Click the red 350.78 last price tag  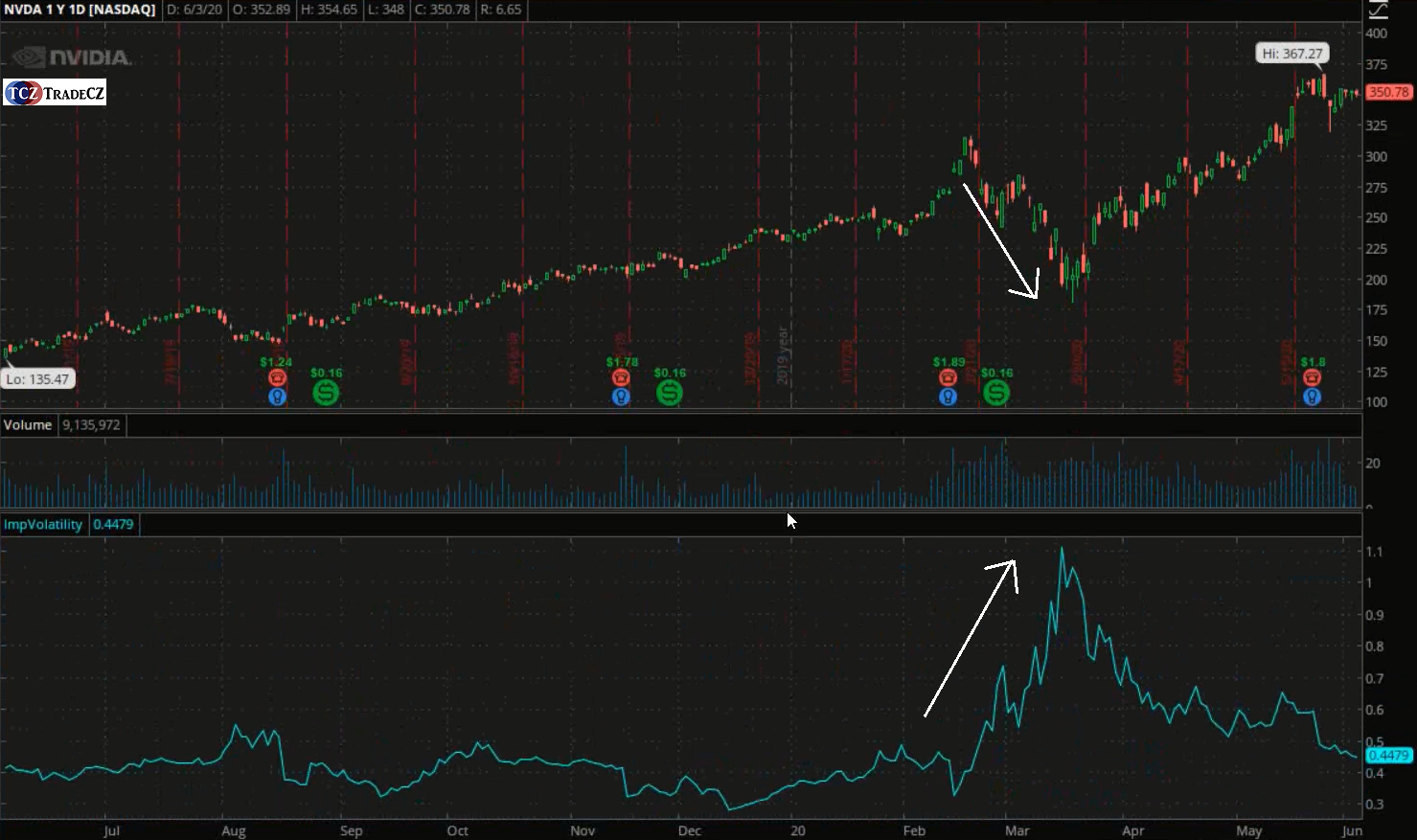coord(1387,92)
